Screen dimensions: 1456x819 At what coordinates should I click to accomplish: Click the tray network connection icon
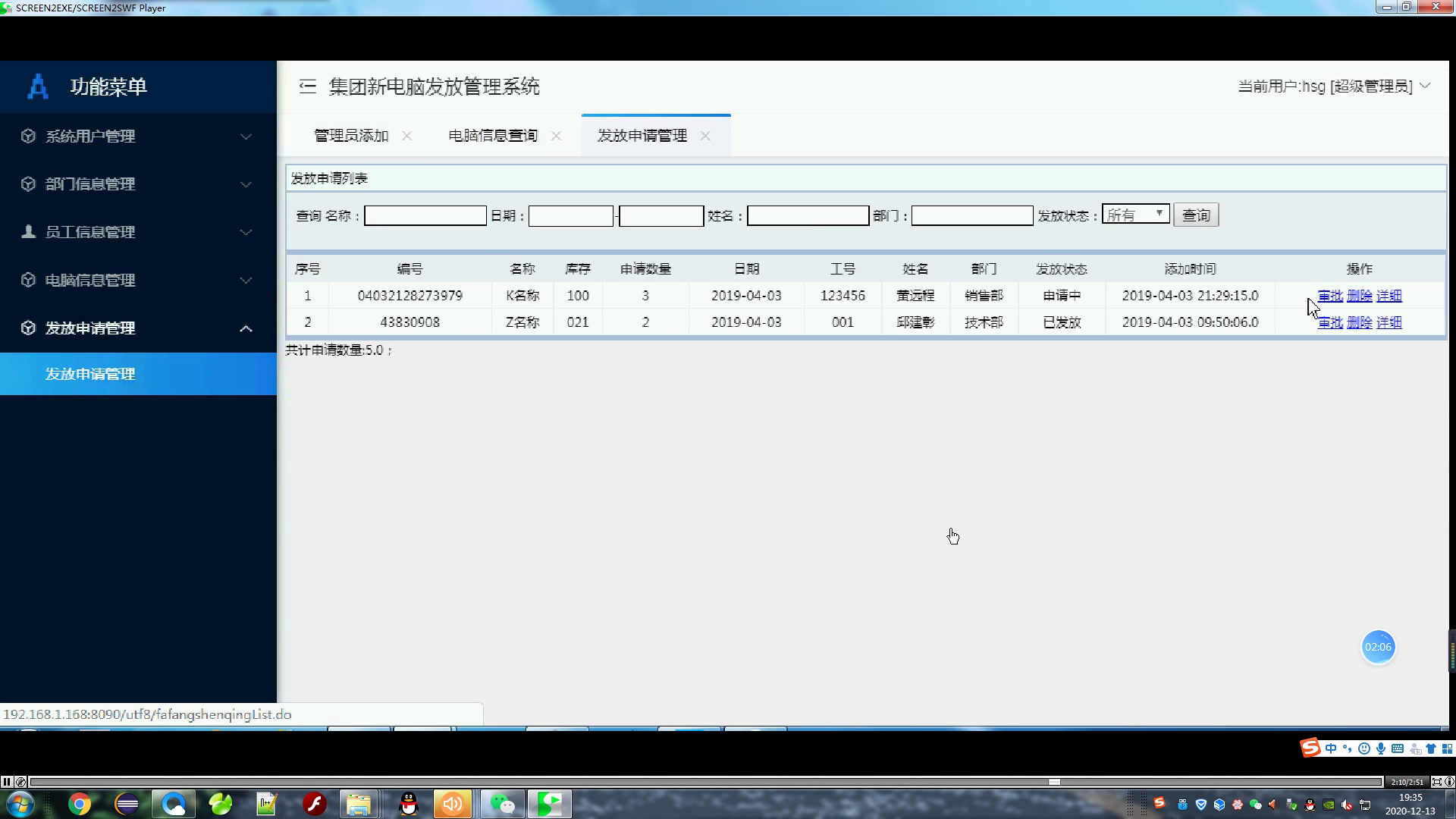point(1366,805)
